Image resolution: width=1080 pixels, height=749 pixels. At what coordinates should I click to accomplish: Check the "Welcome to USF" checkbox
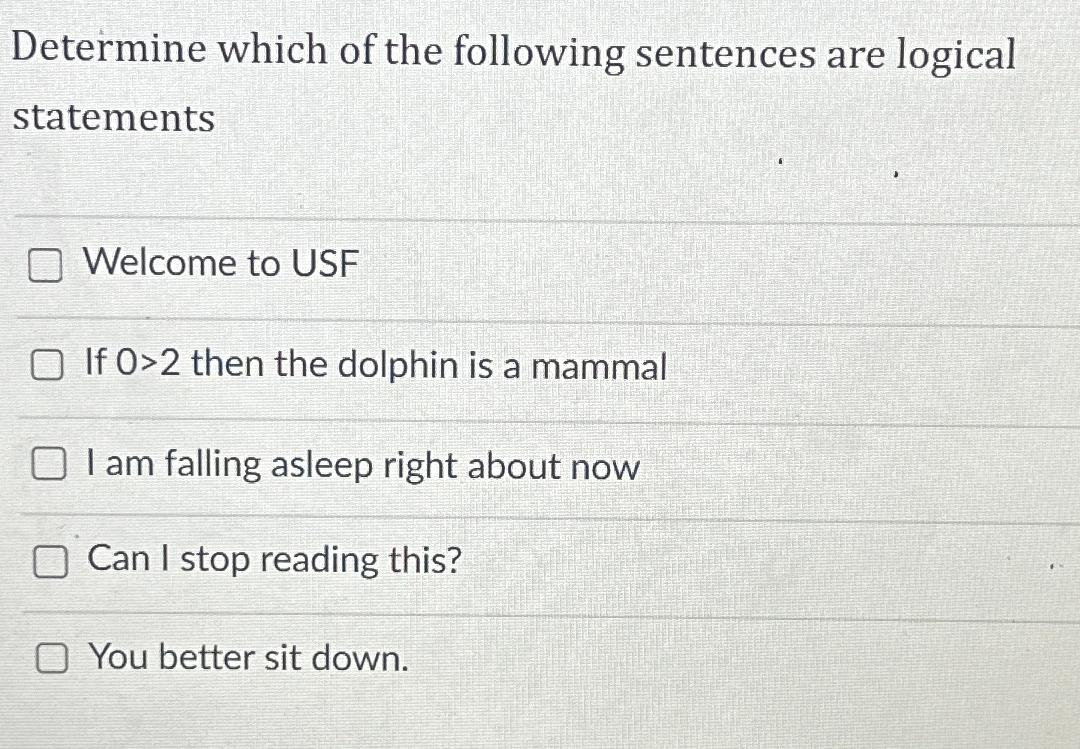coord(46,266)
